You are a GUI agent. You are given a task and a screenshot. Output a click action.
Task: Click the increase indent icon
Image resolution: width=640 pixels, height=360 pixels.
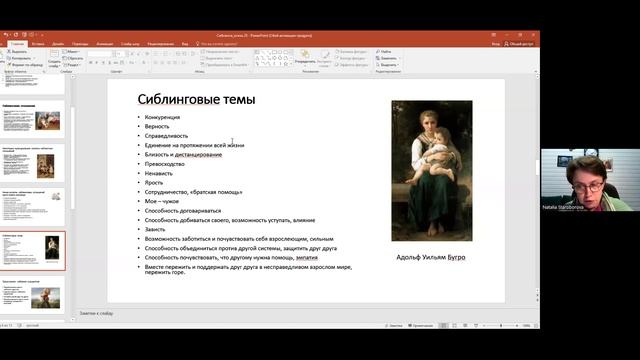pos(184,54)
